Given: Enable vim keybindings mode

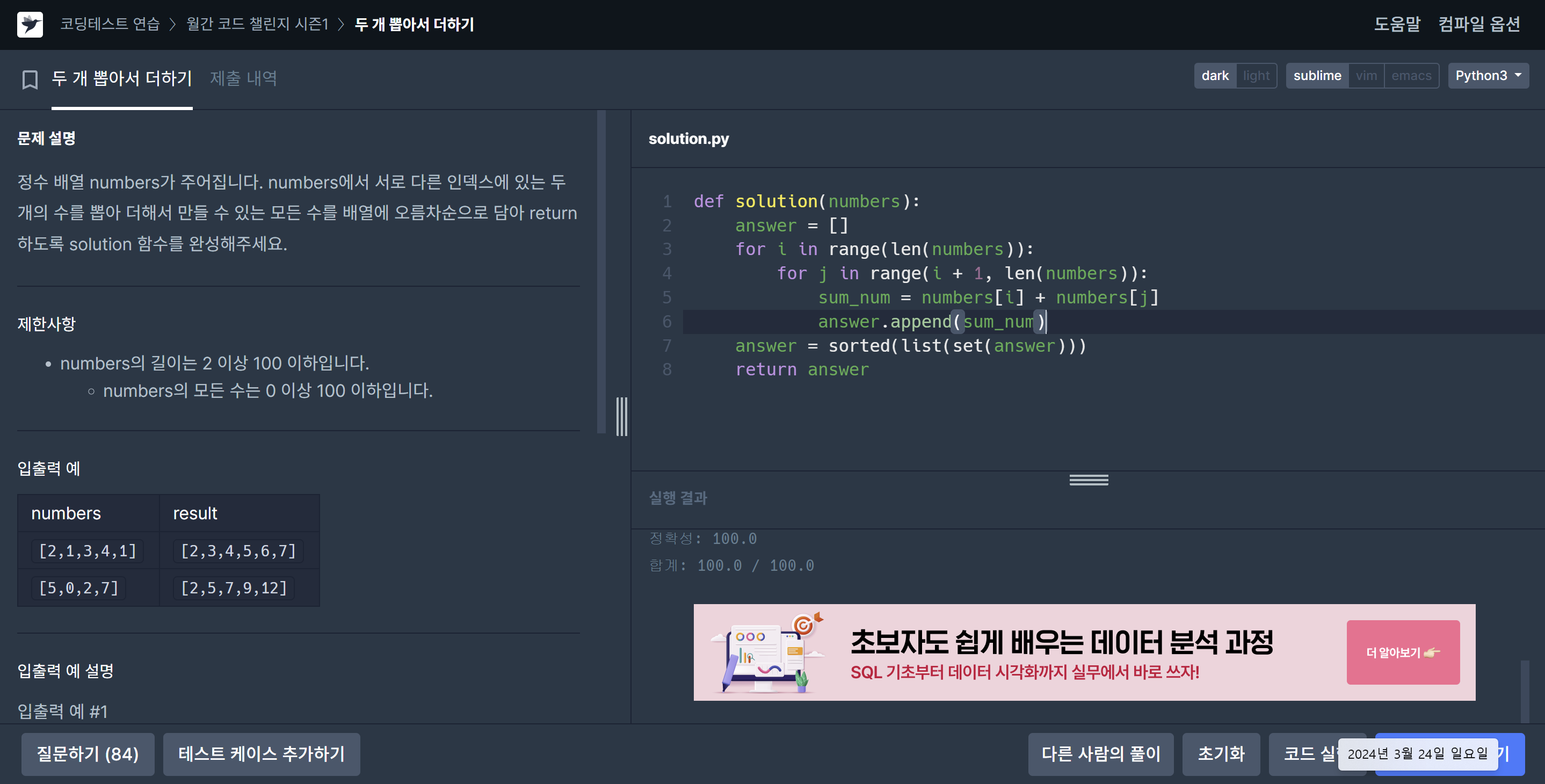Looking at the screenshot, I should 1367,75.
